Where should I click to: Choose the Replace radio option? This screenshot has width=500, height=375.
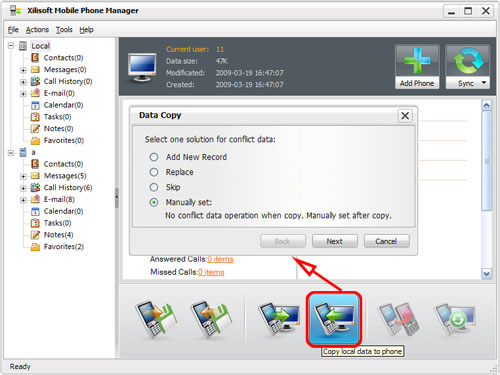pyautogui.click(x=154, y=172)
